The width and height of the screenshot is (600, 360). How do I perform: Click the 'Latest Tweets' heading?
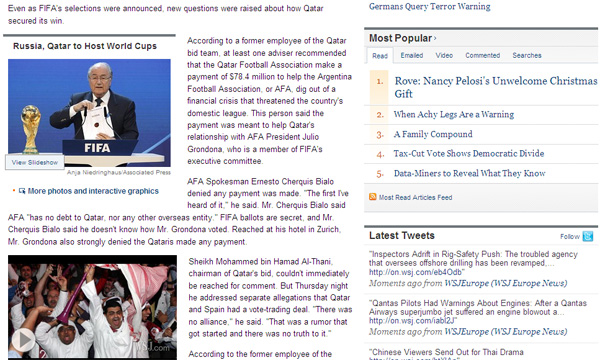point(402,236)
